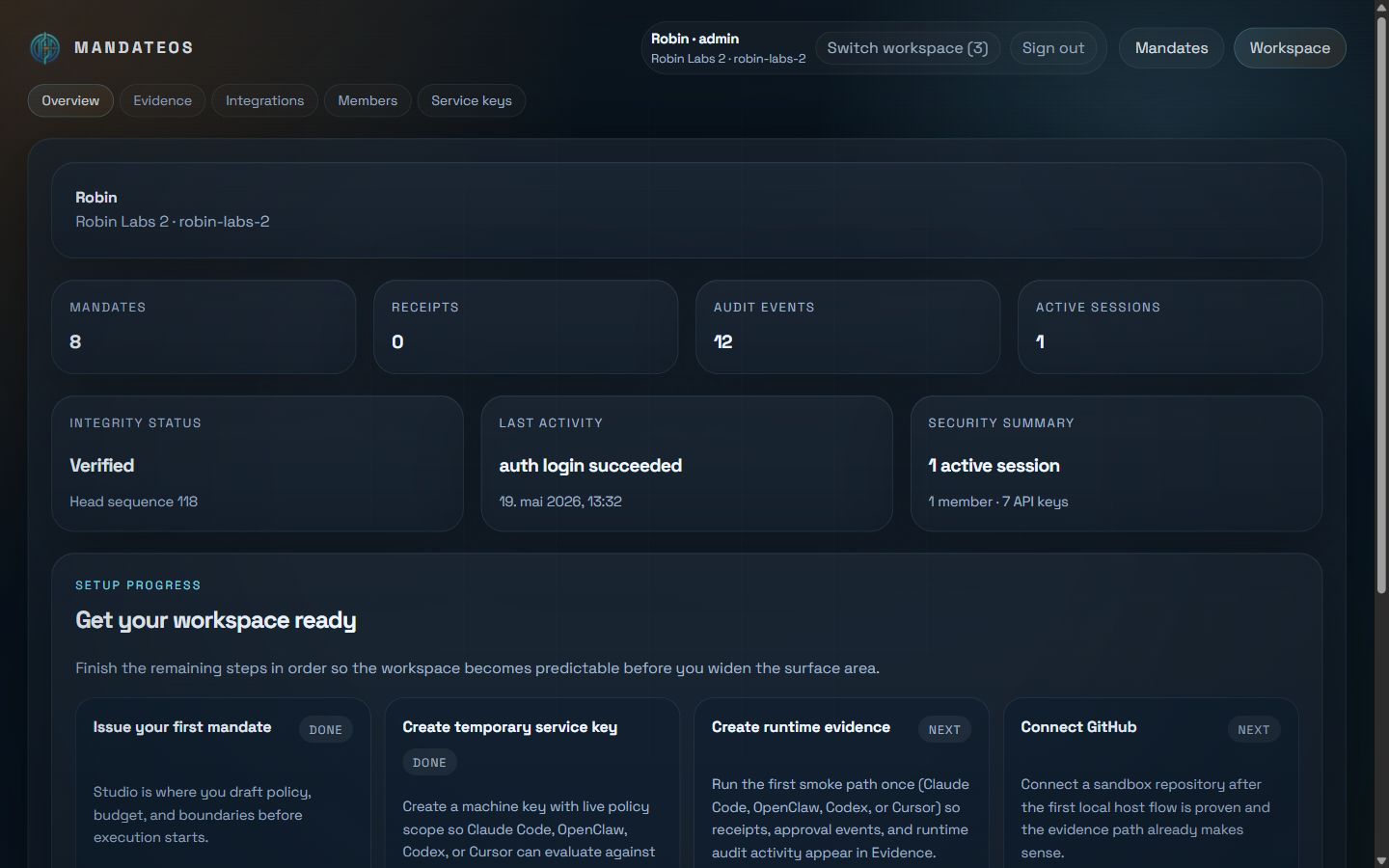Select the Service keys tab
Screen dimensions: 1389x868
[x=472, y=100]
